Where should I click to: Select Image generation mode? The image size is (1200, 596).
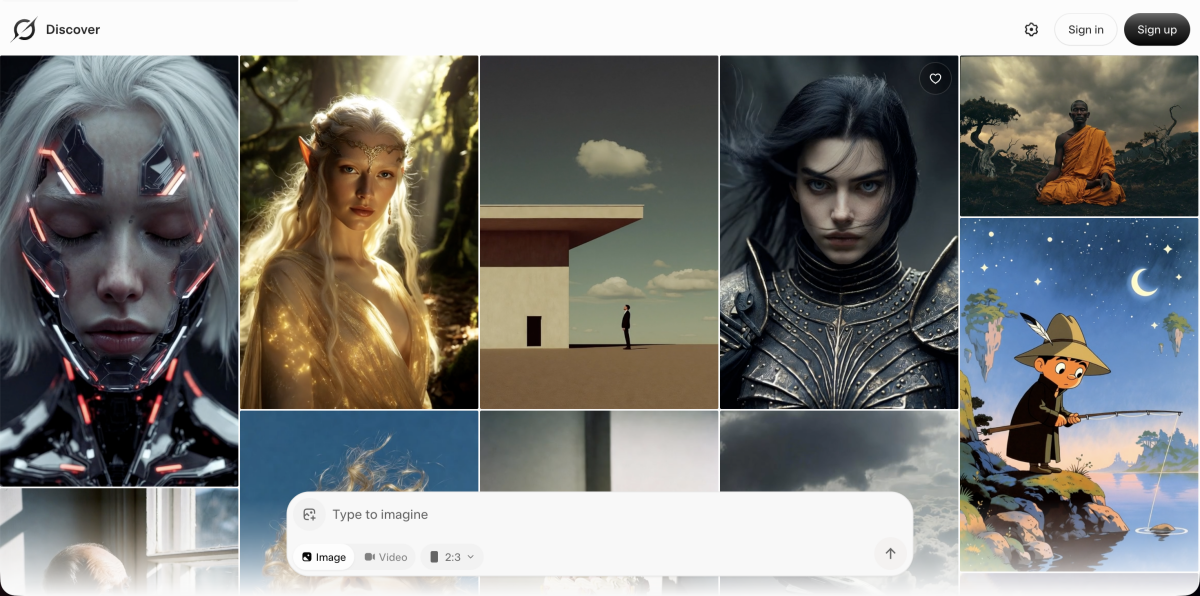325,557
